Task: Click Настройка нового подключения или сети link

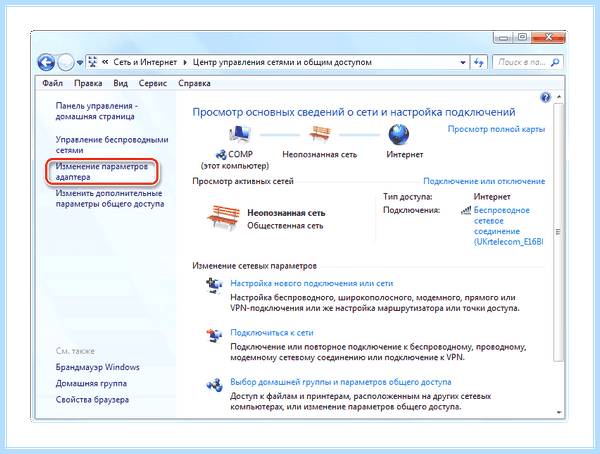Action: (x=311, y=283)
